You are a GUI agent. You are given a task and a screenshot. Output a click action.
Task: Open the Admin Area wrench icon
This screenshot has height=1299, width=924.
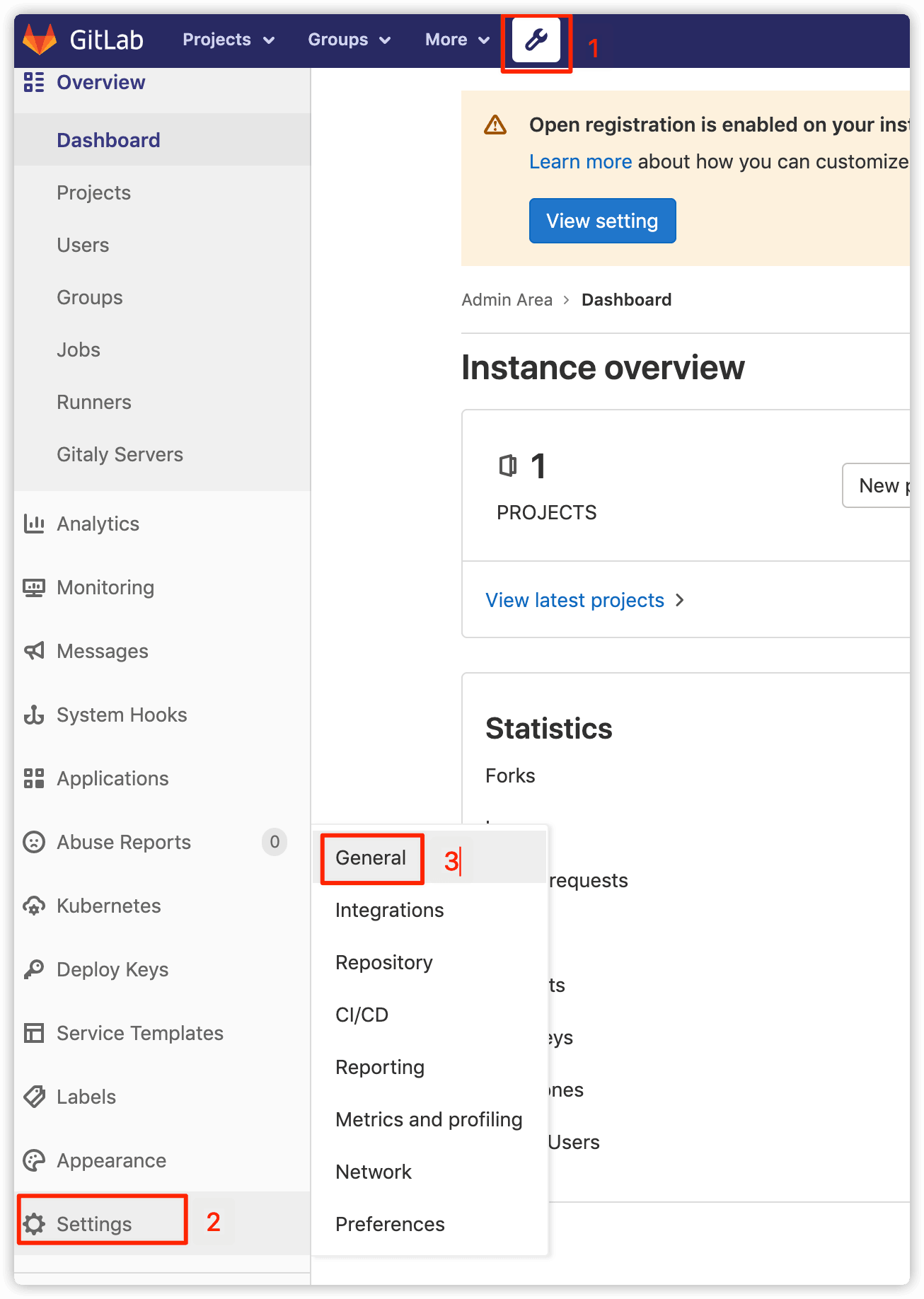pos(536,40)
